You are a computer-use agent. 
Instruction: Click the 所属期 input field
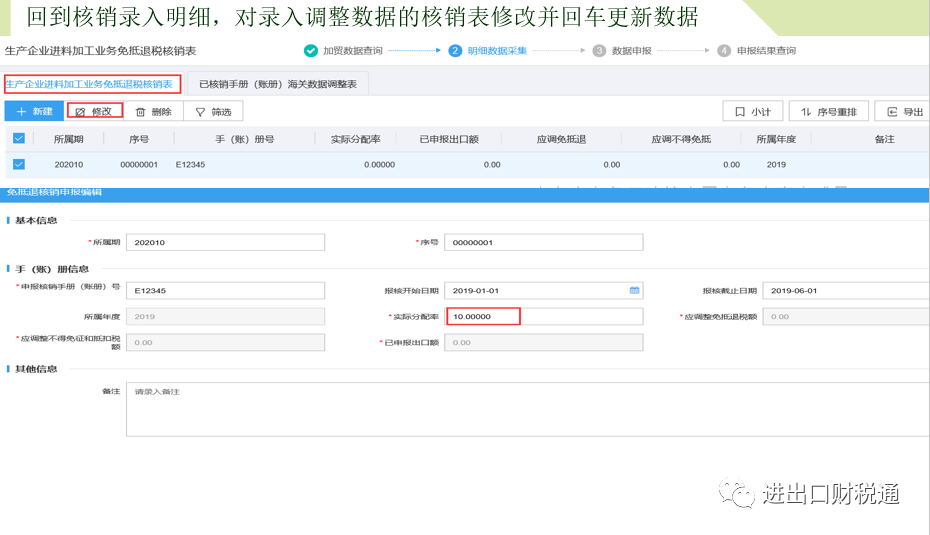pos(225,242)
